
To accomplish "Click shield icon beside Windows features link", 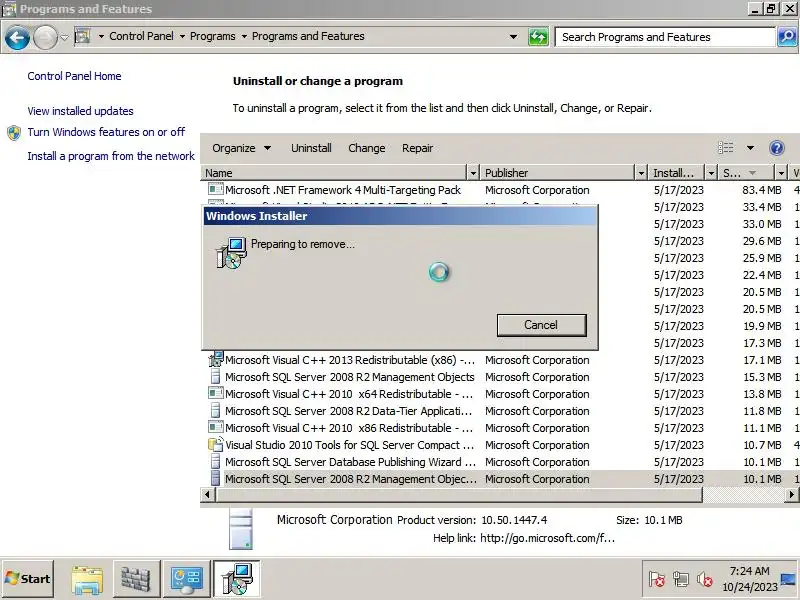I will [x=14, y=133].
